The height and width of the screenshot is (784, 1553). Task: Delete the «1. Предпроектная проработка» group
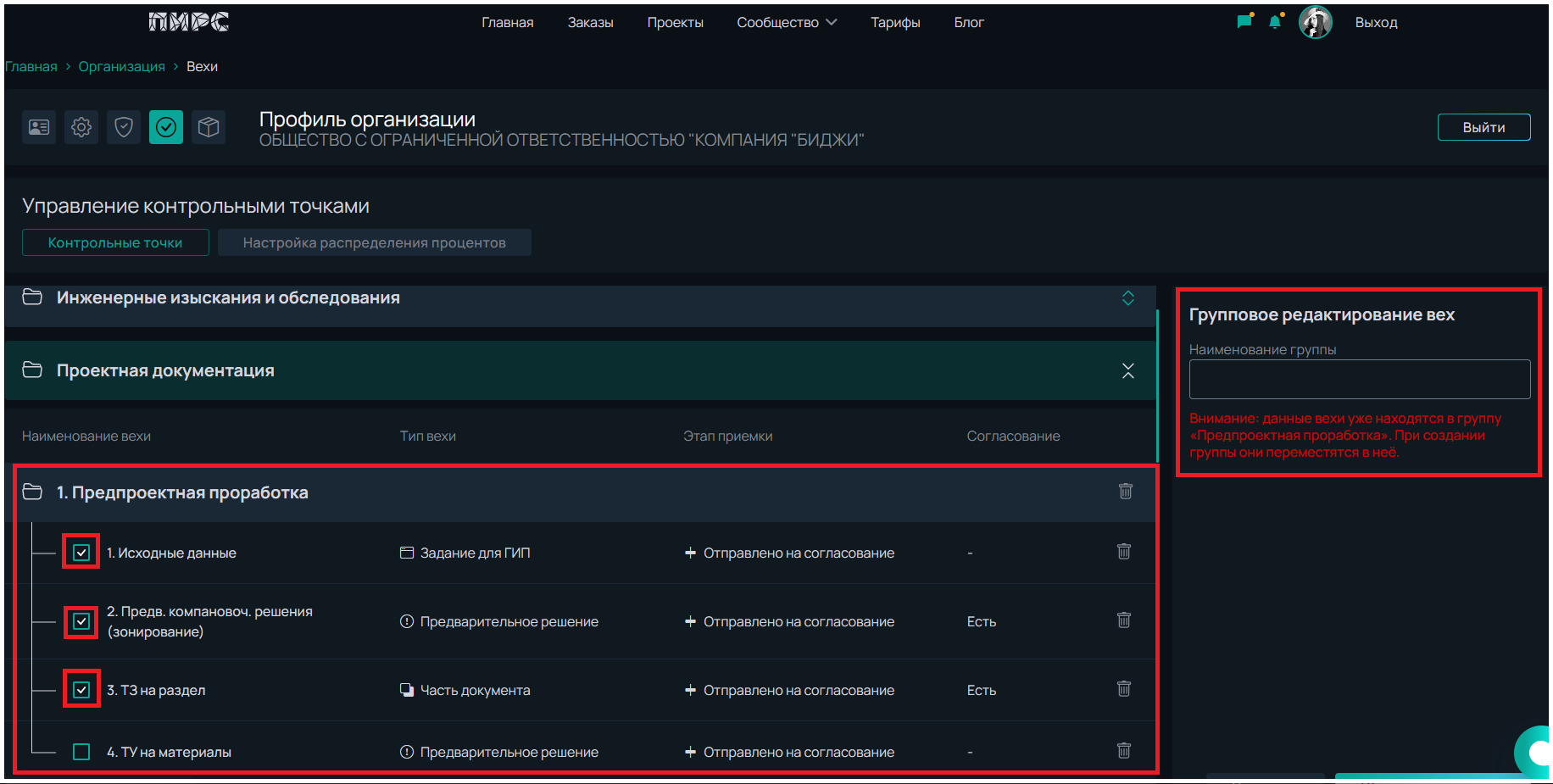[1125, 492]
